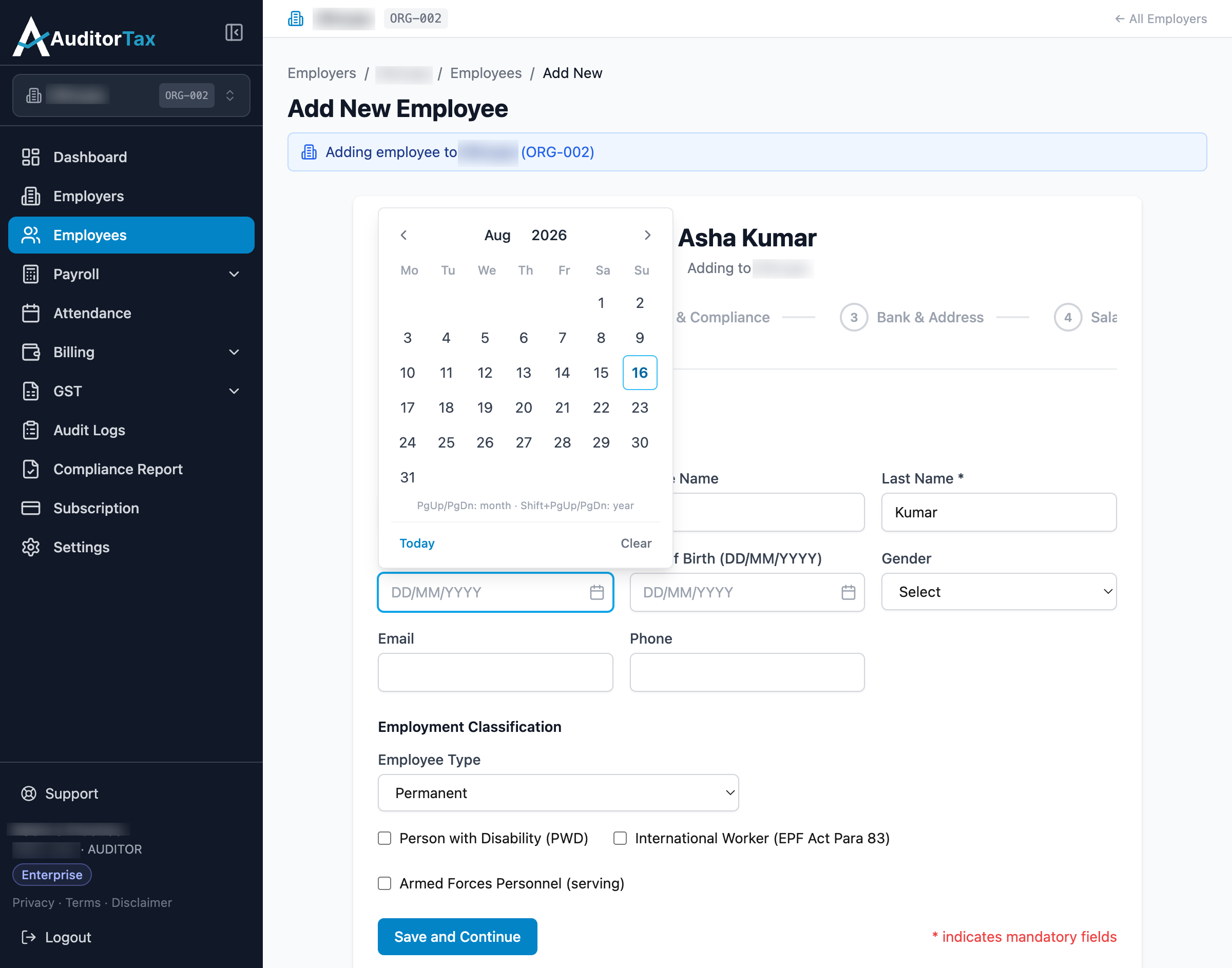The height and width of the screenshot is (968, 1232).
Task: Open the Compliance Report page
Action: point(131,469)
